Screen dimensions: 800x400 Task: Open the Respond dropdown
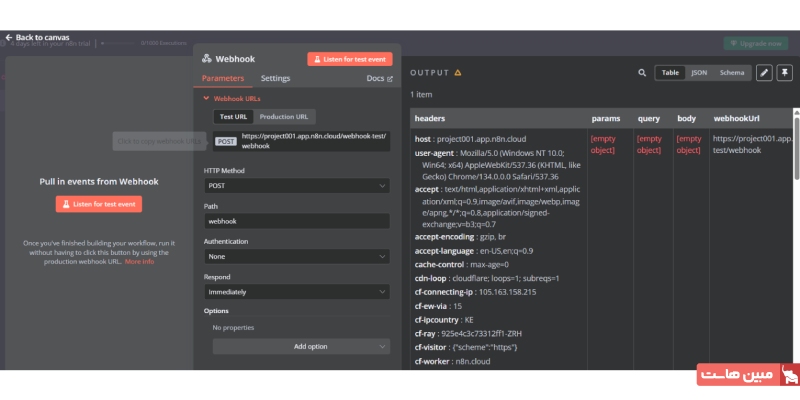[x=297, y=292]
